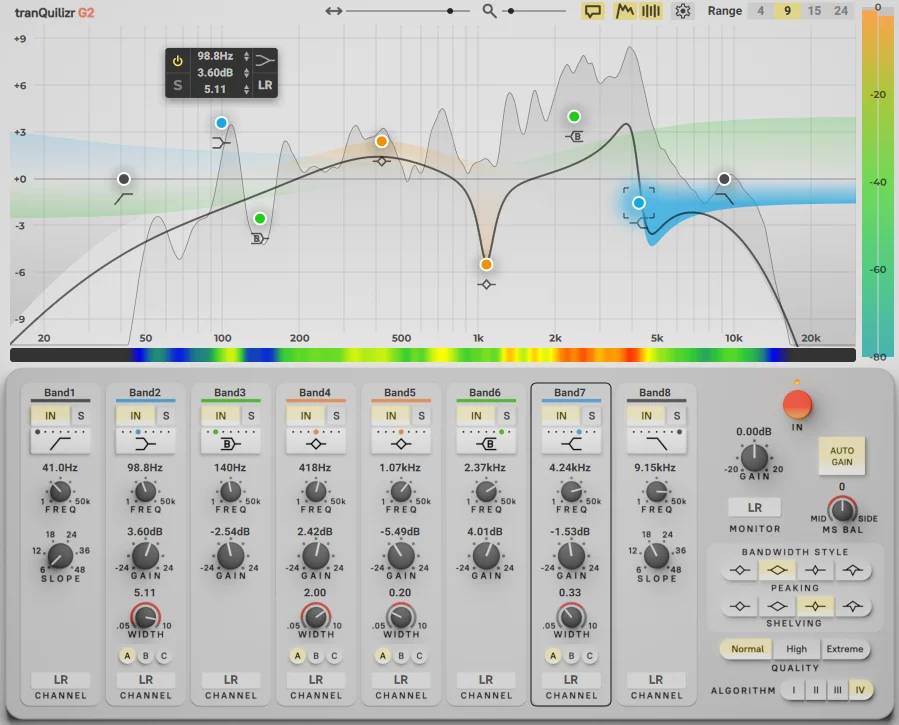Step the popup frequency 98.8Hz arrows
Viewport: 899px width, 725px height.
point(247,56)
